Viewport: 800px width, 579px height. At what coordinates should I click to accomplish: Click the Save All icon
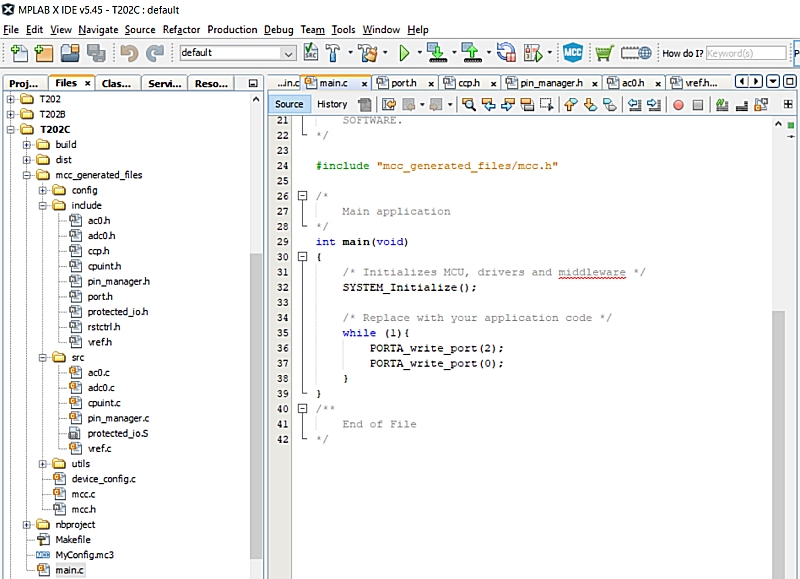tap(95, 52)
